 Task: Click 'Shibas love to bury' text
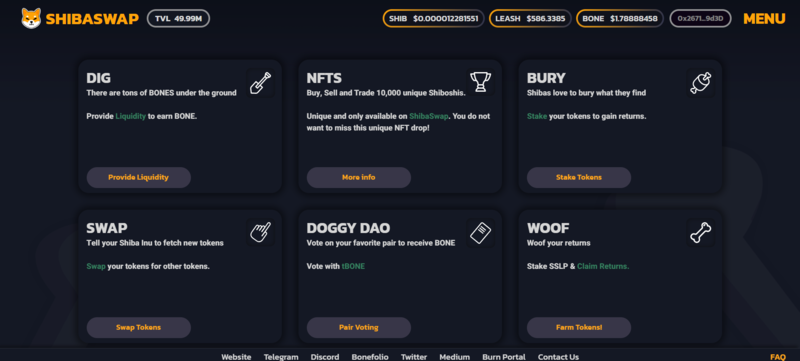[586, 93]
